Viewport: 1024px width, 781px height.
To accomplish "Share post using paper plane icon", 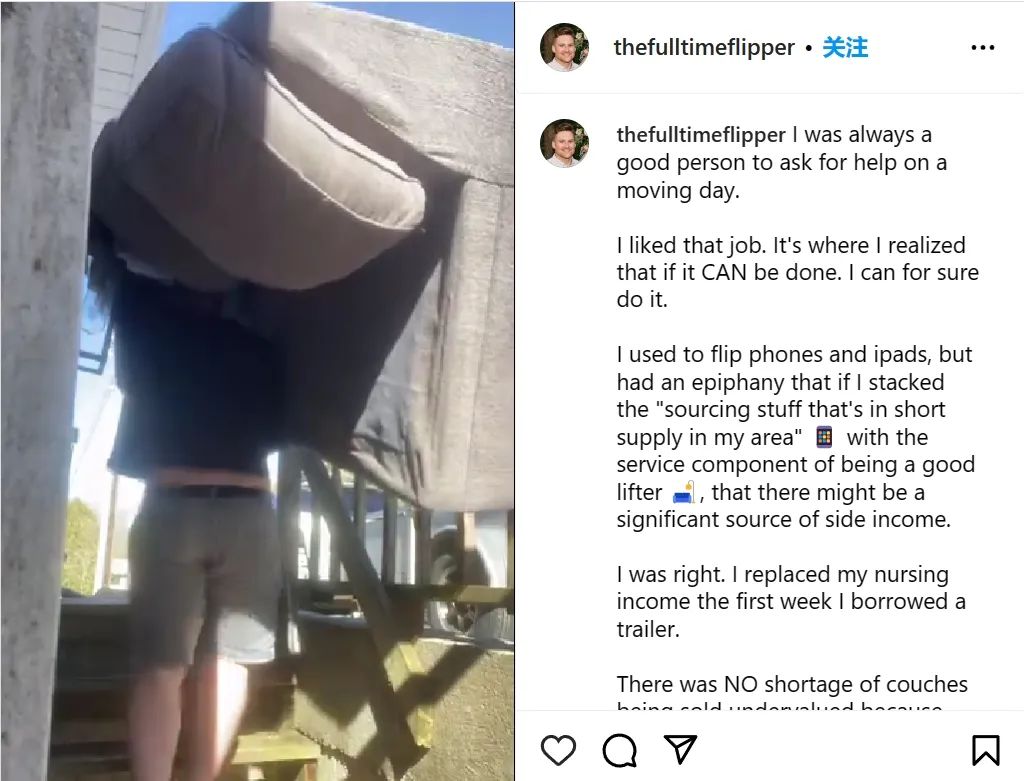I will (680, 749).
